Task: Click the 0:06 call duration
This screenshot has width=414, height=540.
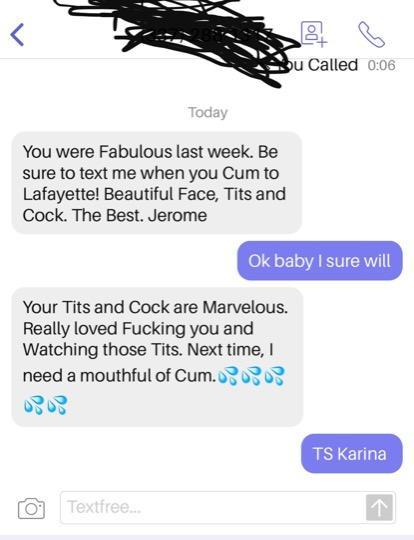Action: coord(381,65)
